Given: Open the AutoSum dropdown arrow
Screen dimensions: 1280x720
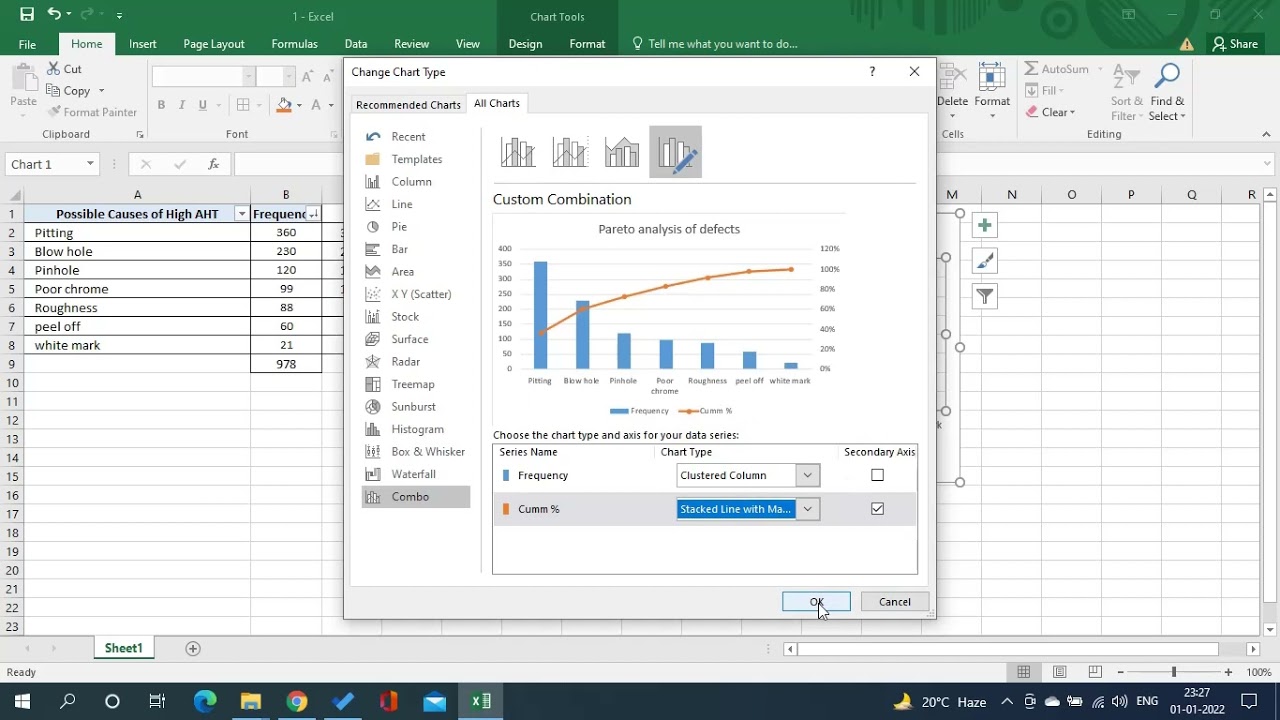Looking at the screenshot, I should 1099,69.
